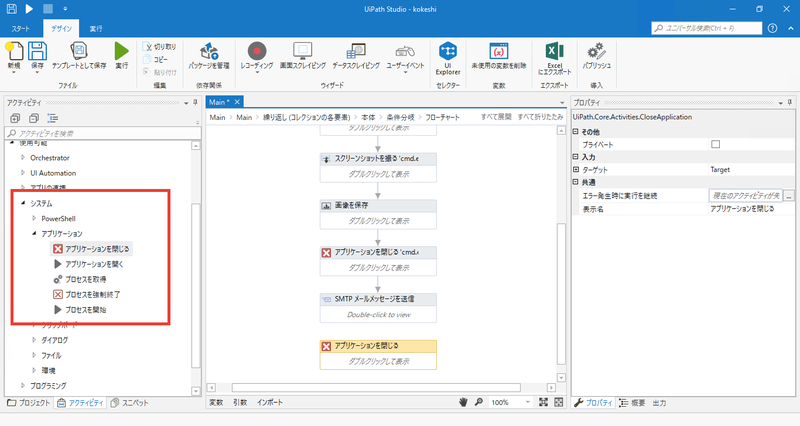800x426 pixels.
Task: Export workflow with Excelにエクスポート icon
Action: (x=555, y=52)
